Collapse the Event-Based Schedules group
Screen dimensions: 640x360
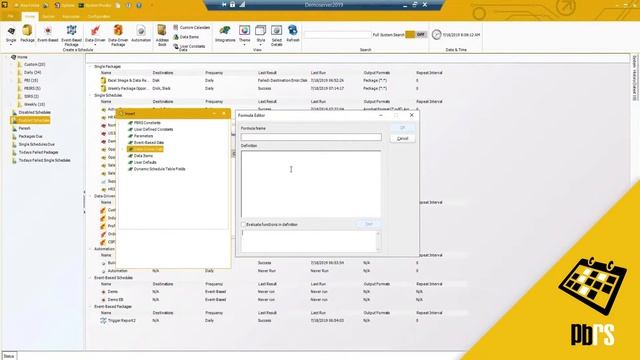pyautogui.click(x=91, y=278)
